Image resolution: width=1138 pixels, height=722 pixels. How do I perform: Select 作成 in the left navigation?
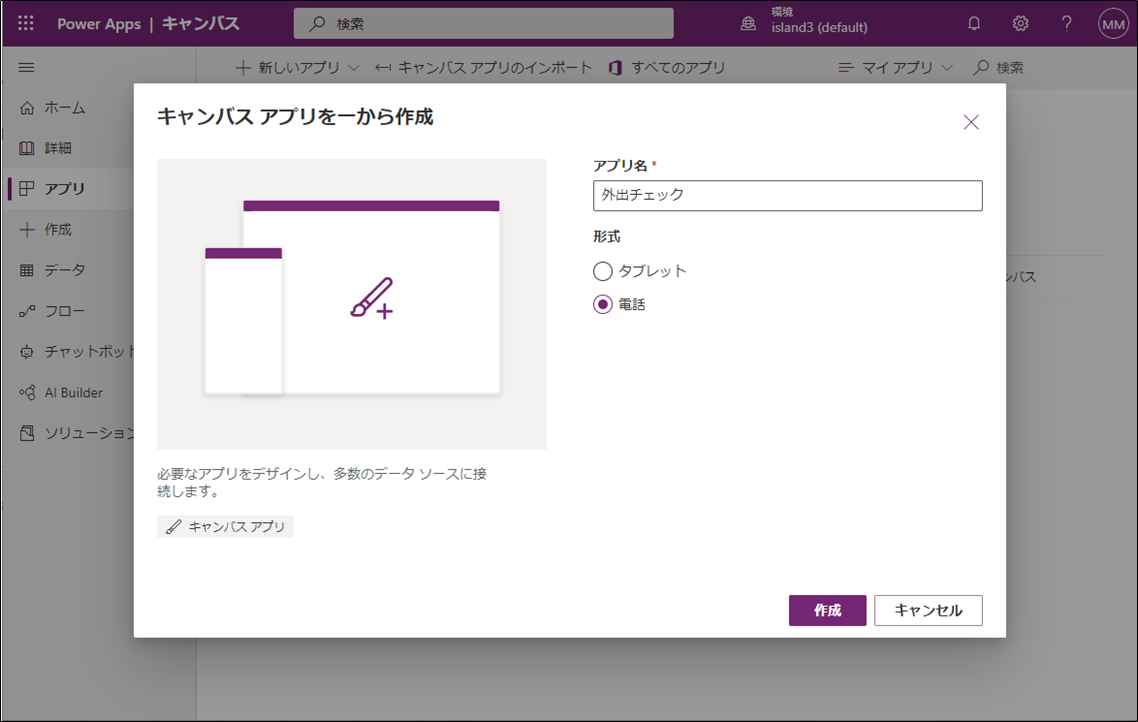pyautogui.click(x=60, y=229)
